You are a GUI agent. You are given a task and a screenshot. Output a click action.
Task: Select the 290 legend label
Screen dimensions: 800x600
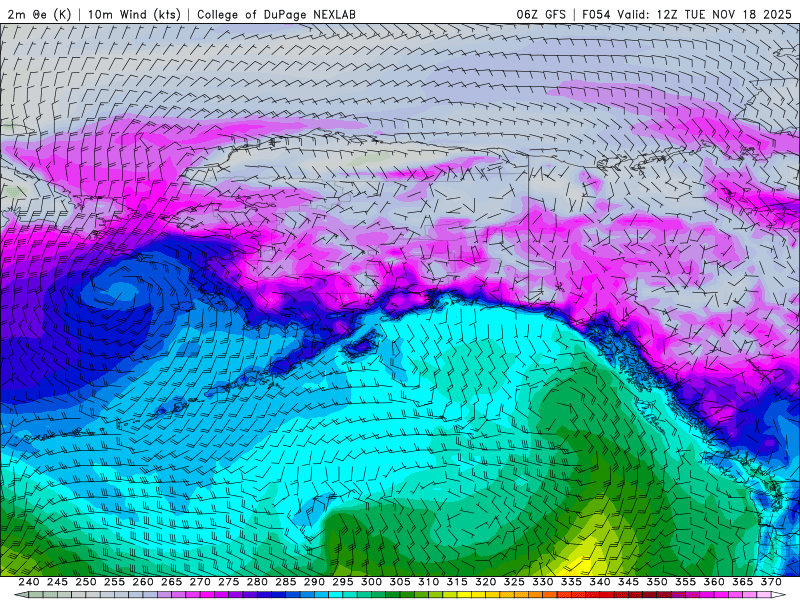click(314, 582)
